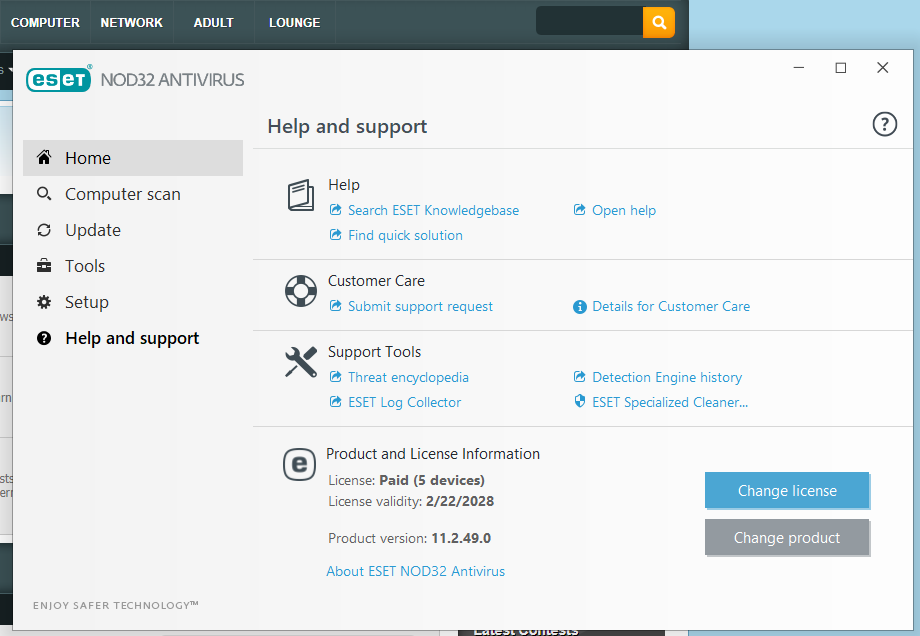Click the website search input field
Screen dimensions: 920x636
click(x=590, y=22)
